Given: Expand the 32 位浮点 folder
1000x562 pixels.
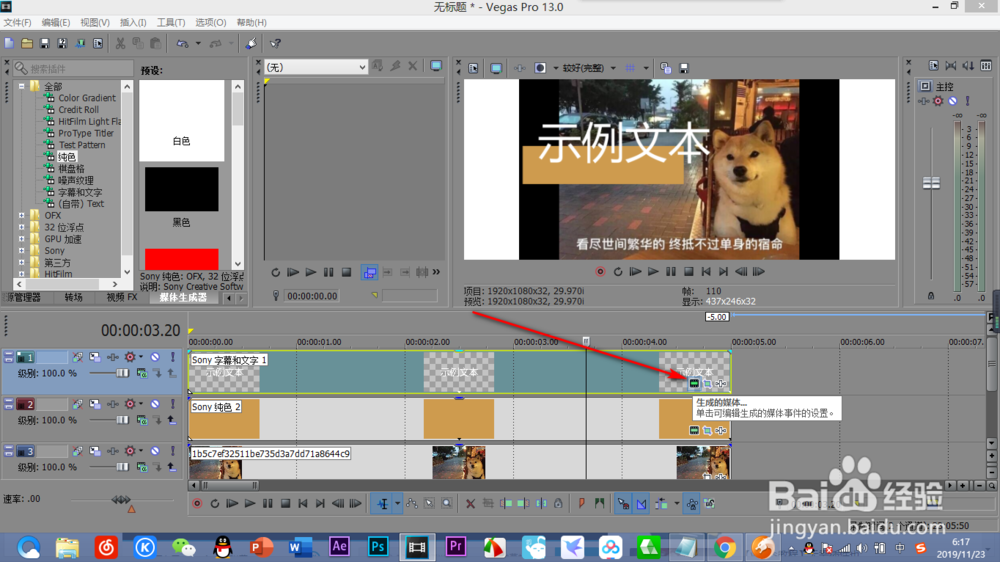Looking at the screenshot, I should [22, 227].
